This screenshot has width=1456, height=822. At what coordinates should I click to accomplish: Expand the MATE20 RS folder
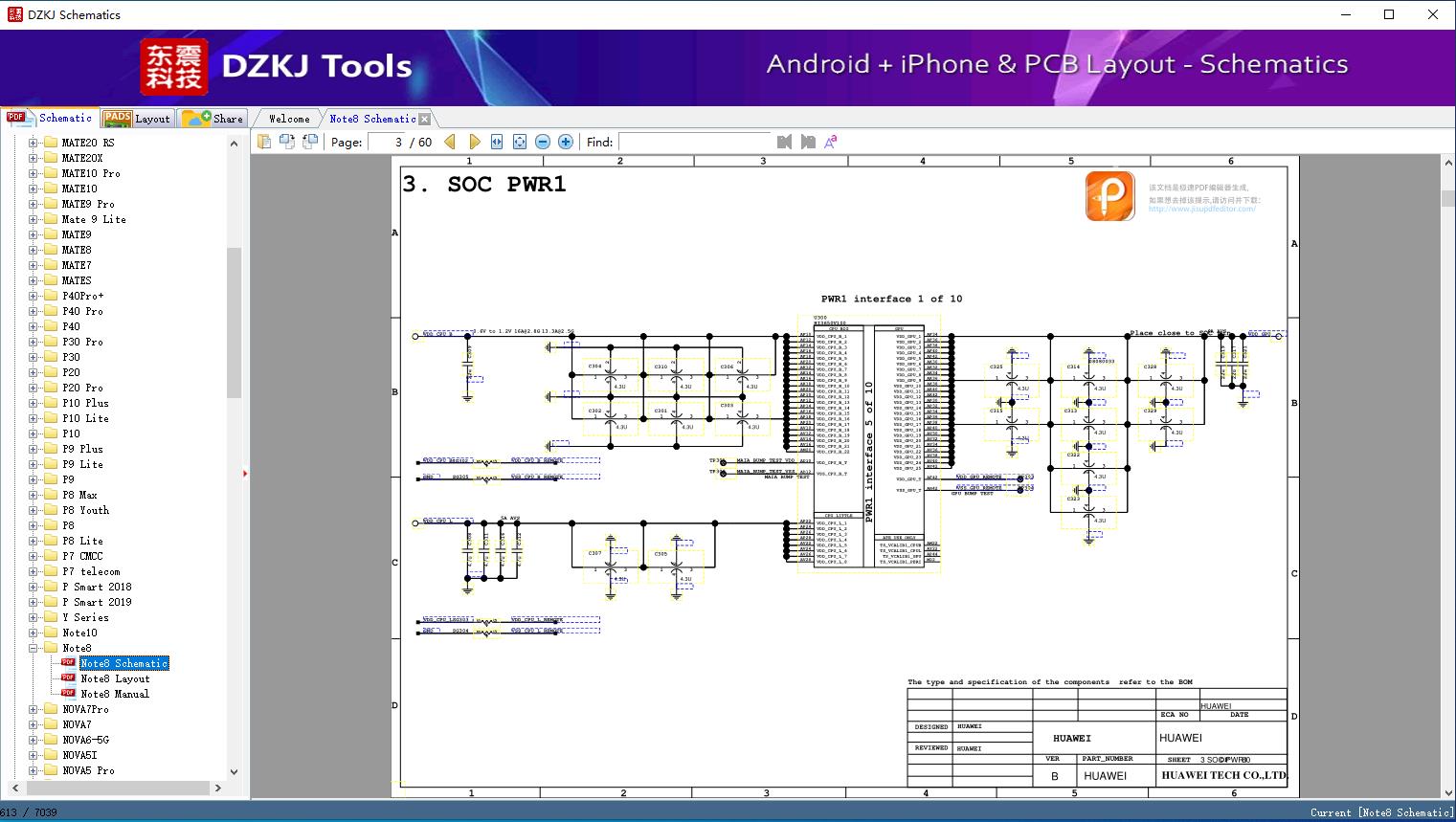pos(34,143)
